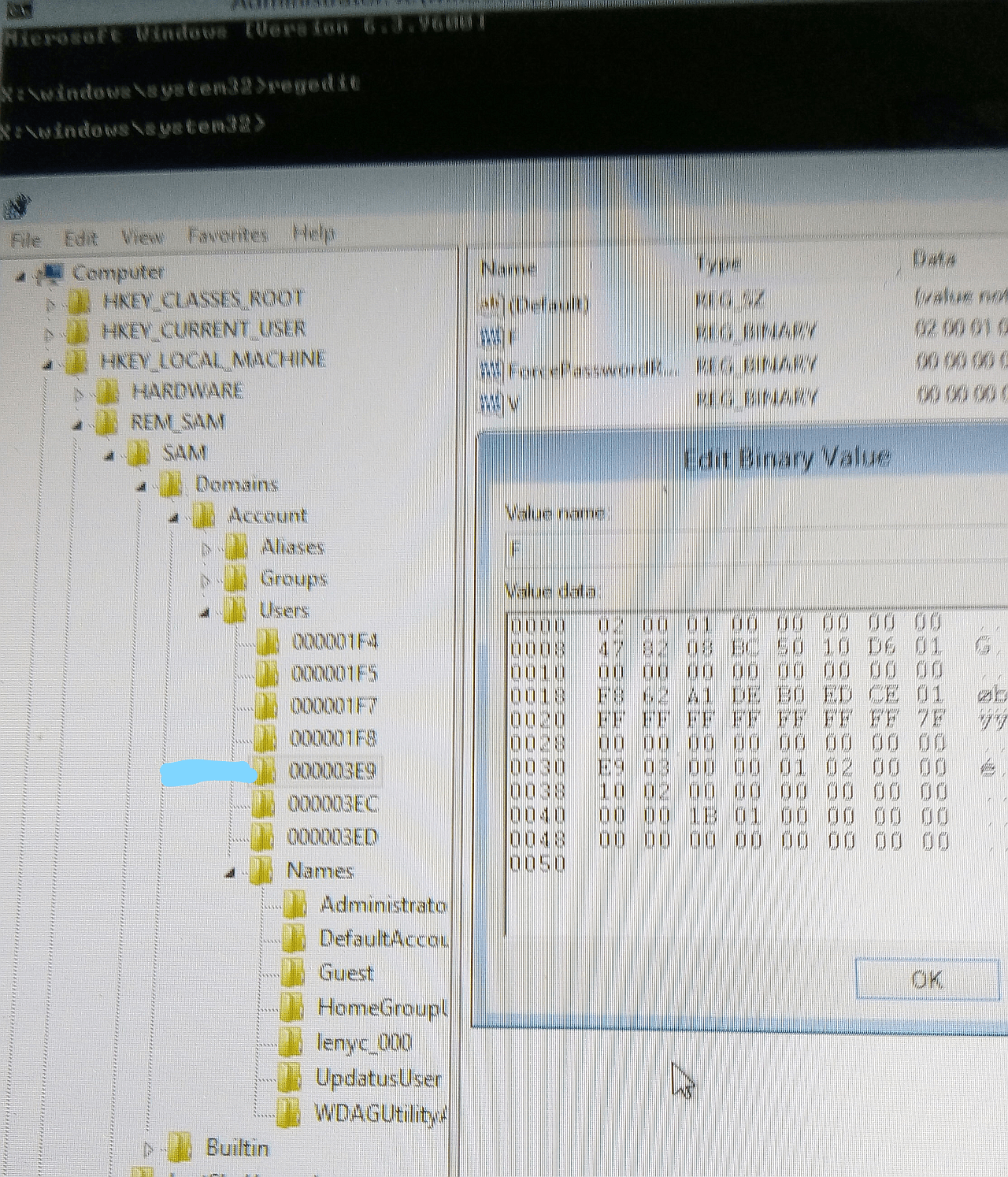Viewport: 1008px width, 1177px height.
Task: Select folder icon of key 000001F5
Action: (267, 674)
